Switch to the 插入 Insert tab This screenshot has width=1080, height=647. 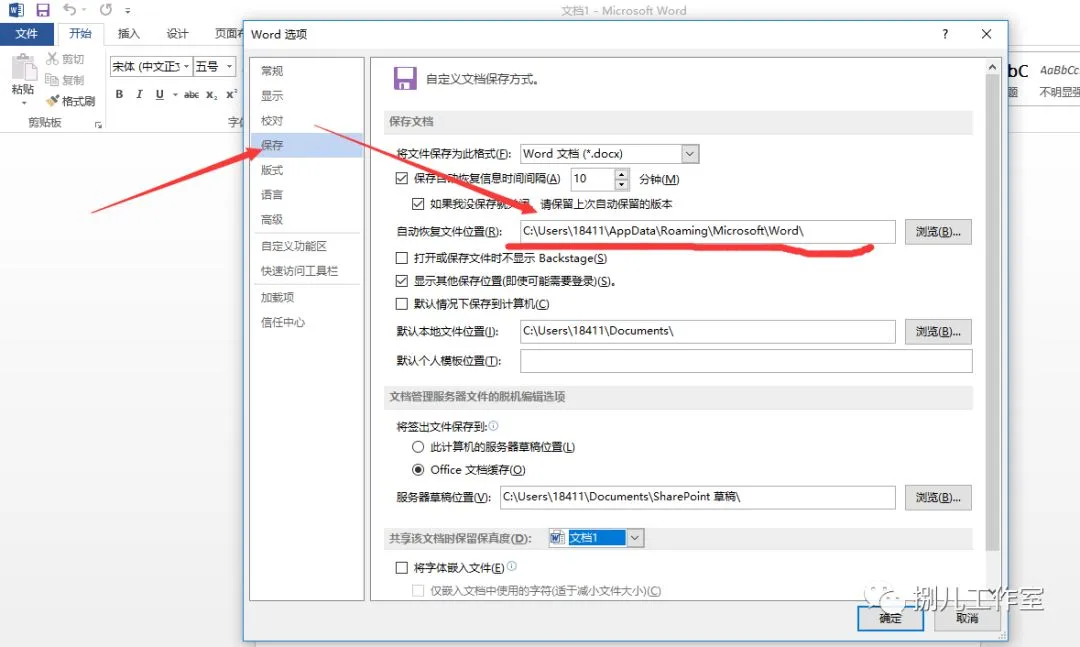click(129, 34)
